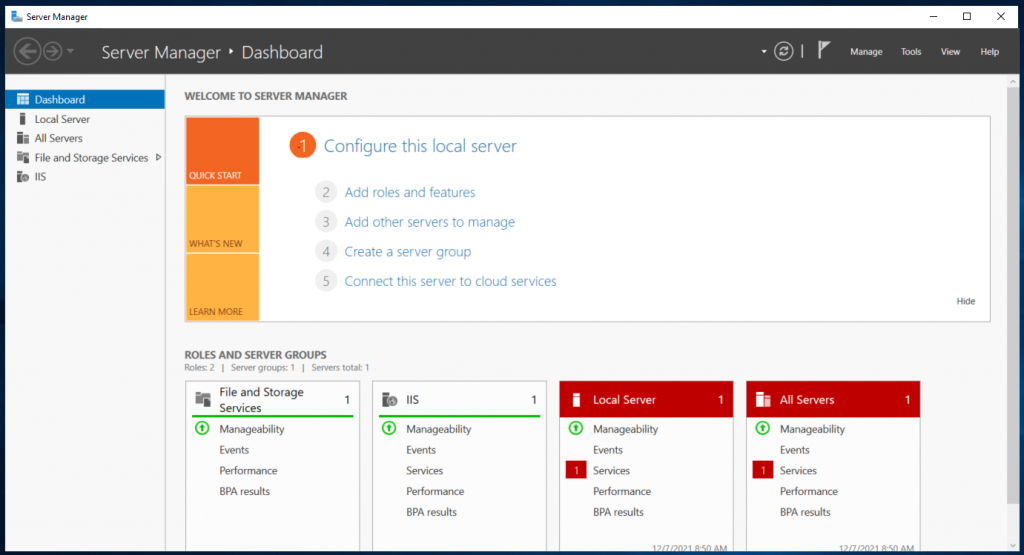
Task: Open Services in the Local Server tile
Action: pos(611,470)
